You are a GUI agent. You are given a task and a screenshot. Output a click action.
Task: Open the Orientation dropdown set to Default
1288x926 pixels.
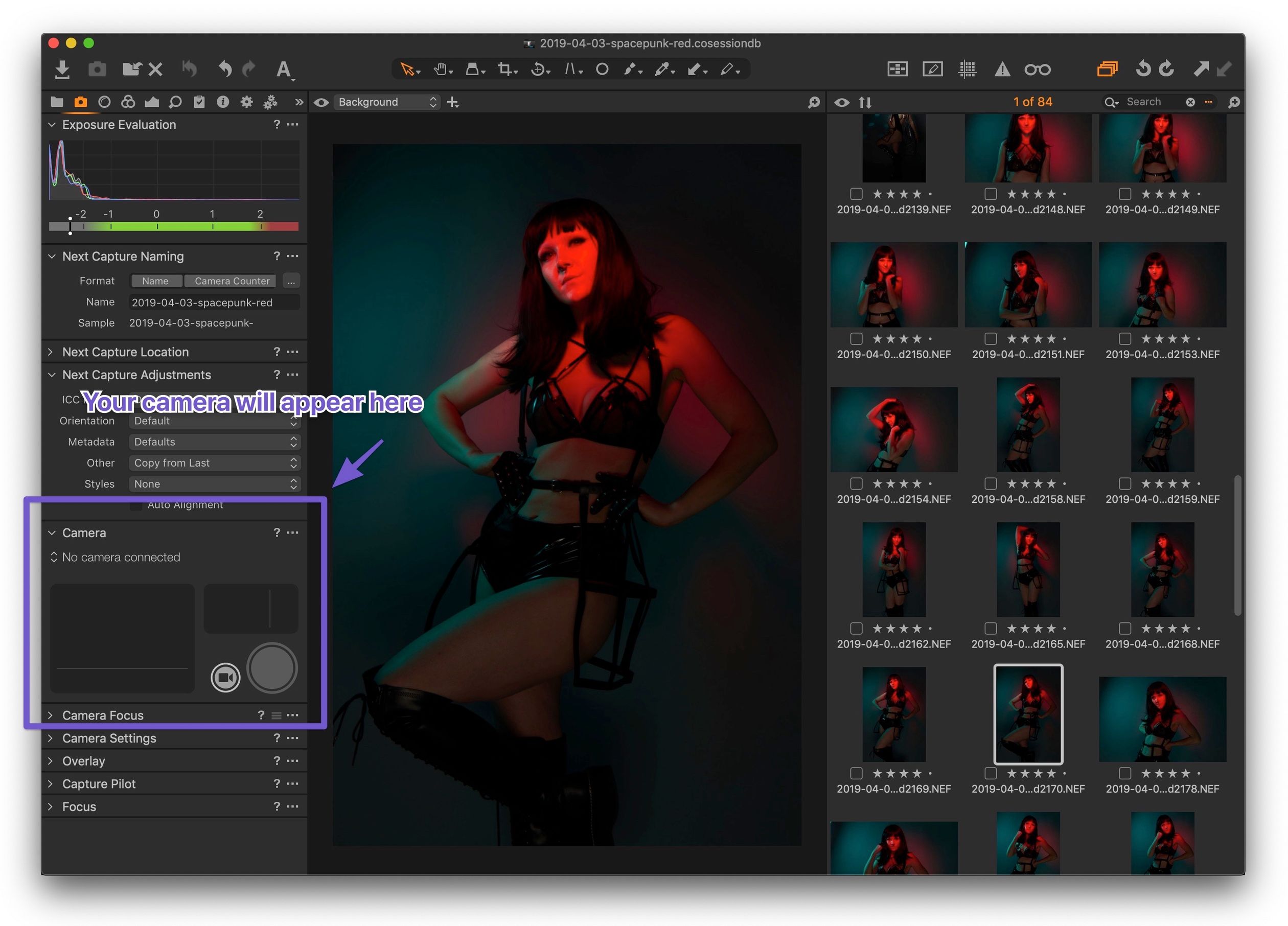(214, 421)
